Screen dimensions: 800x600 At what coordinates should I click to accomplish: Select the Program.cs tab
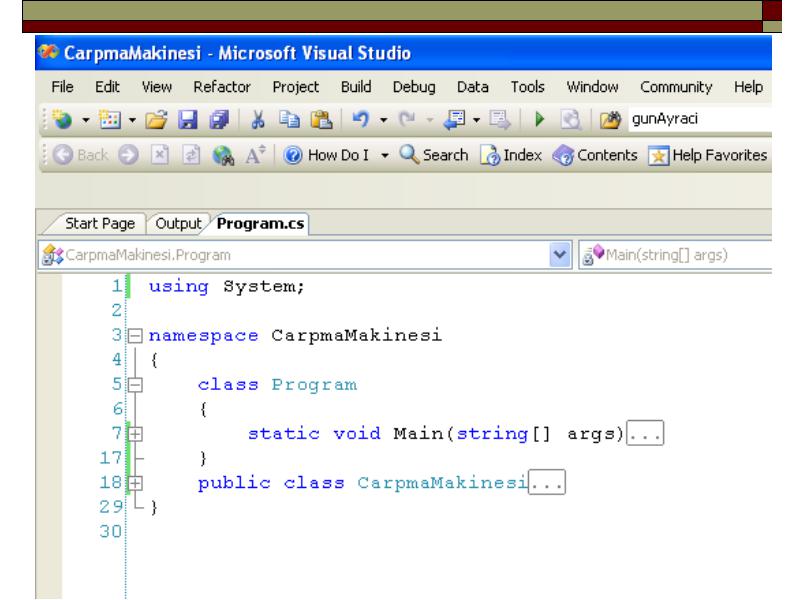[260, 223]
